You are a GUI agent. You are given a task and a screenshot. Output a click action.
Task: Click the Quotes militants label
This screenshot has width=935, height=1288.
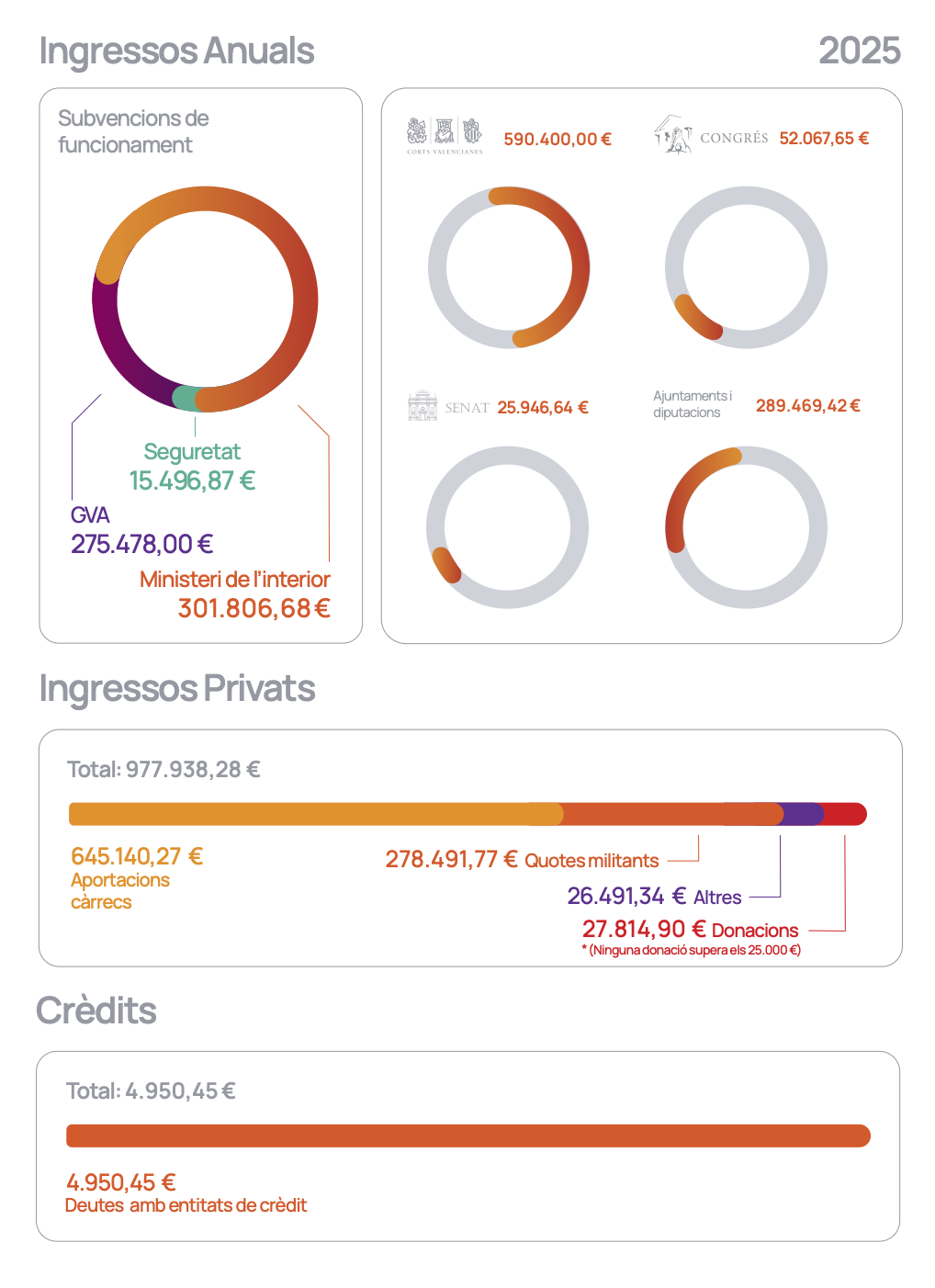[x=591, y=861]
